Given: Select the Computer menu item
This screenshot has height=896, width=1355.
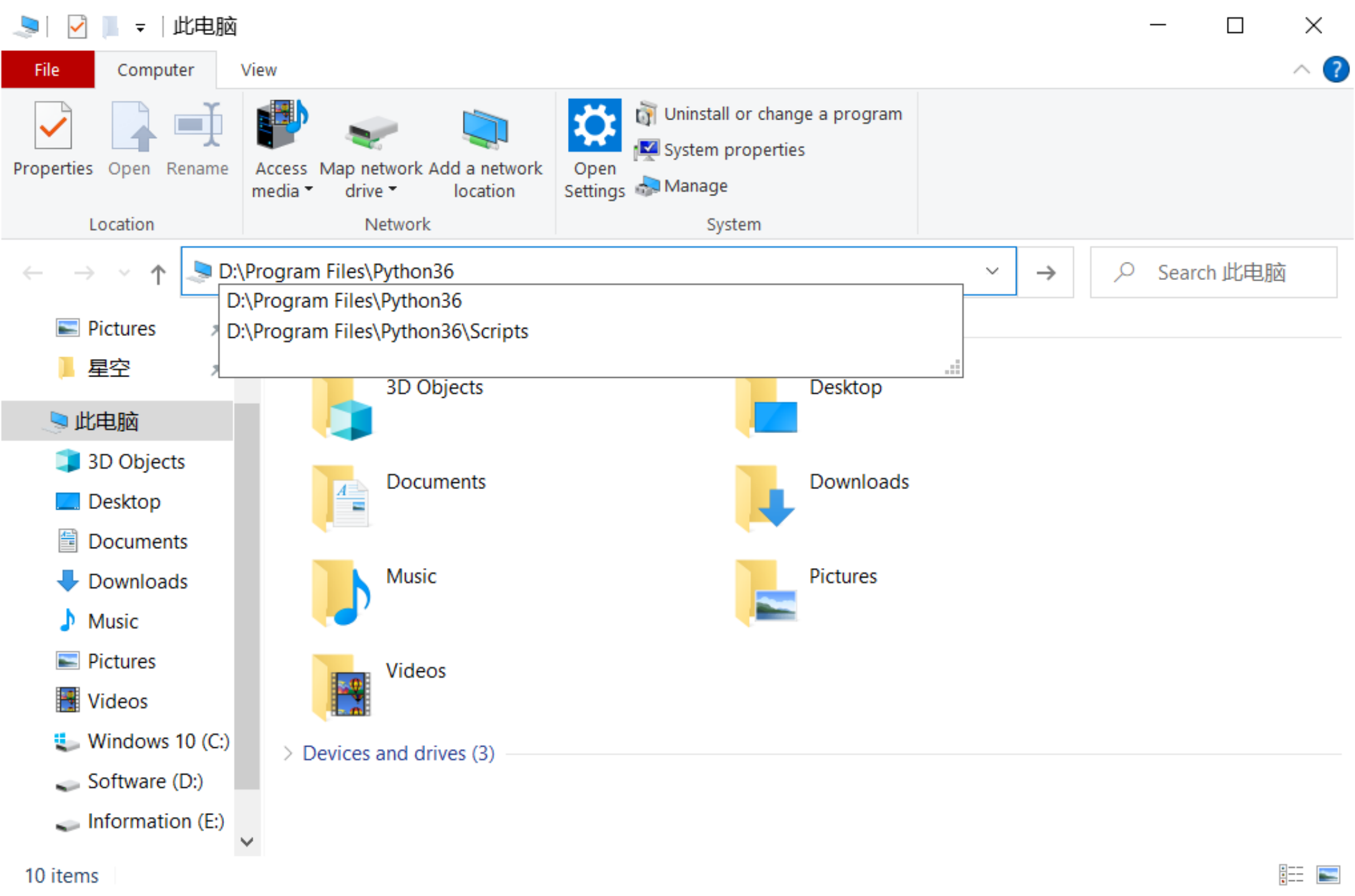Looking at the screenshot, I should (x=156, y=69).
